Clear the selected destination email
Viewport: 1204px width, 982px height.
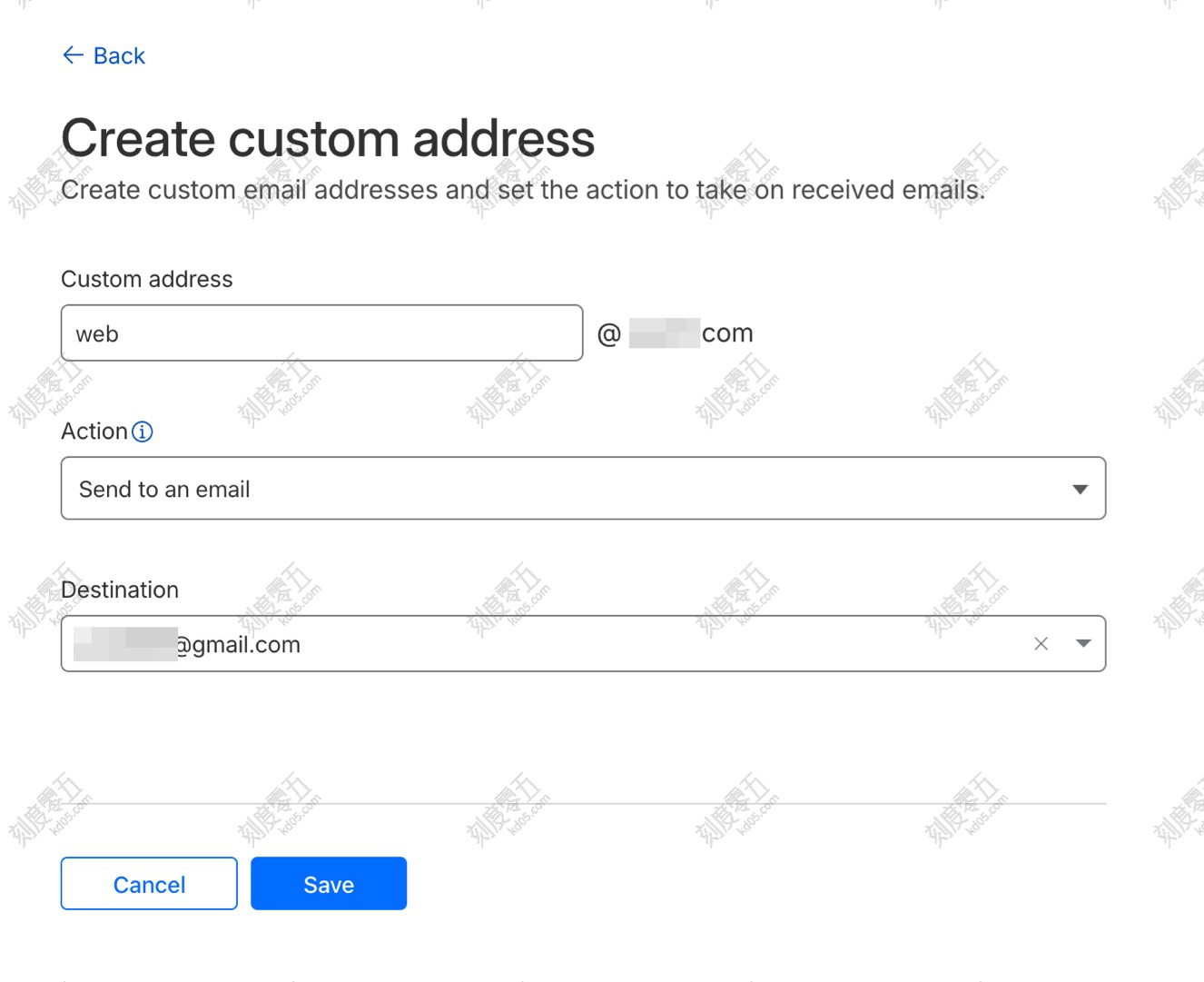coord(1041,644)
